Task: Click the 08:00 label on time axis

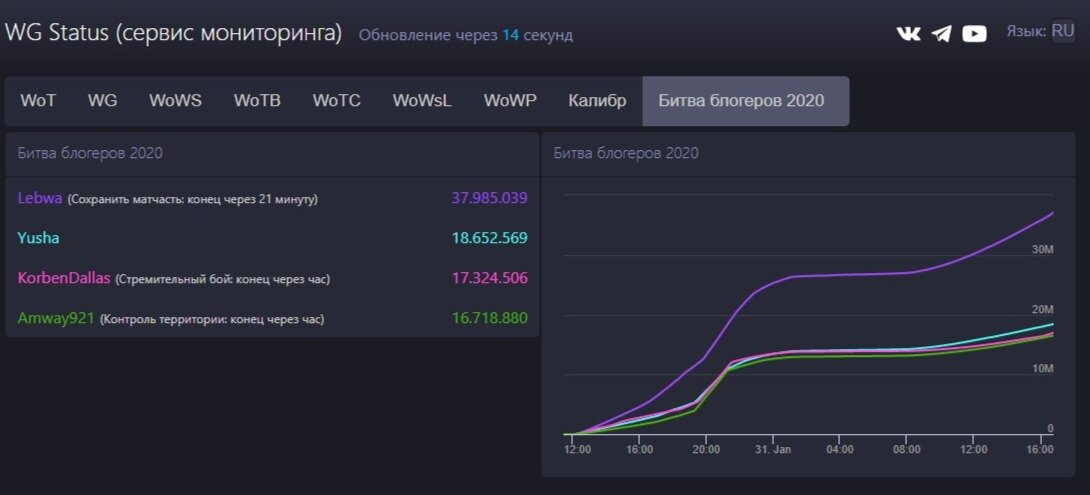Action: click(x=906, y=450)
